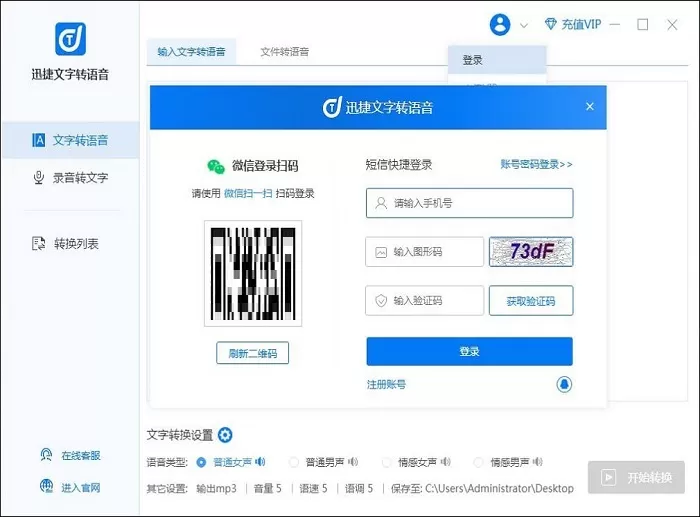The height and width of the screenshot is (517, 700).
Task: Select the 普通男声 radio button
Action: pos(294,463)
